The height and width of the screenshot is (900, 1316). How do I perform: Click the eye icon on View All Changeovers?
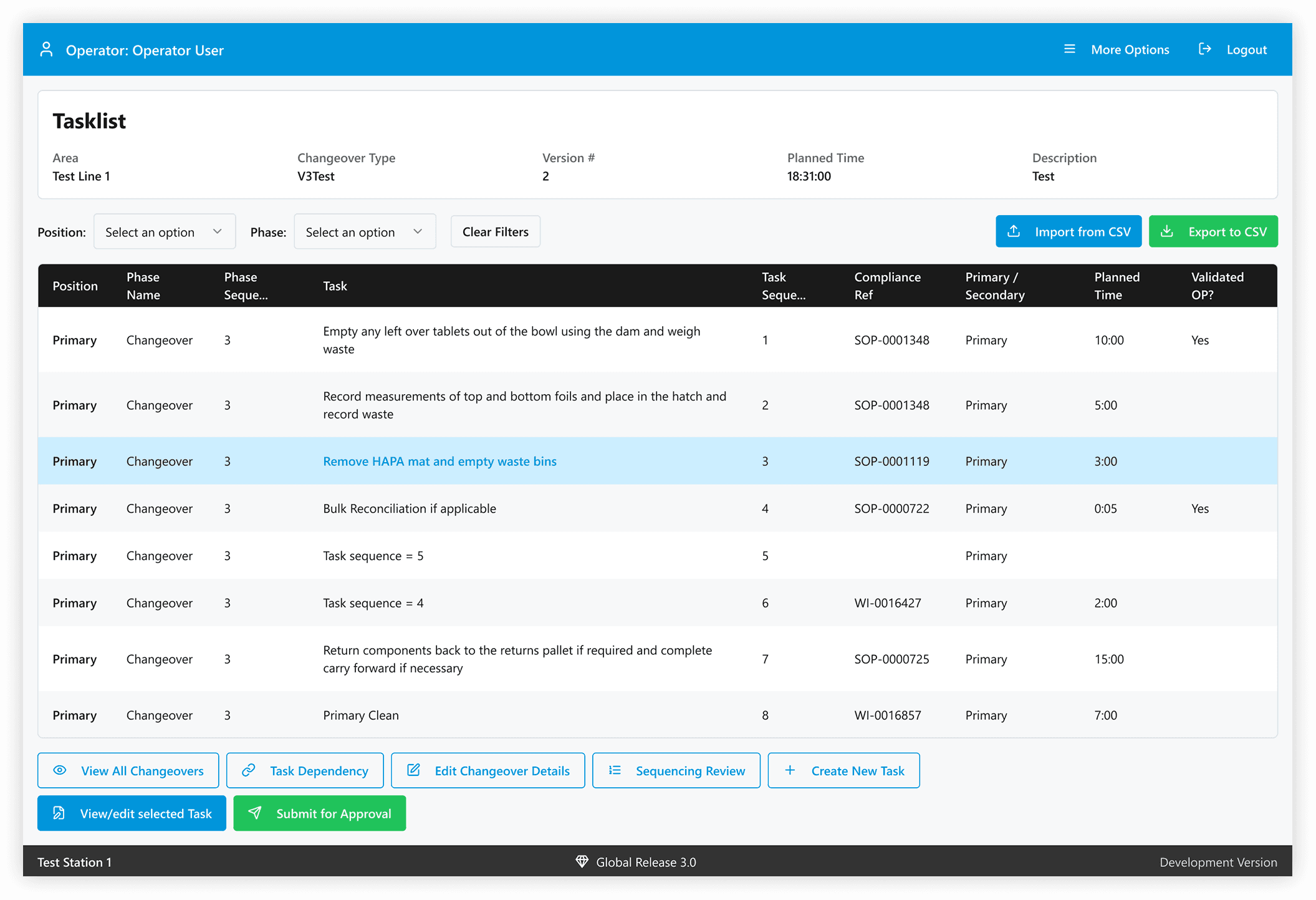pyautogui.click(x=60, y=770)
